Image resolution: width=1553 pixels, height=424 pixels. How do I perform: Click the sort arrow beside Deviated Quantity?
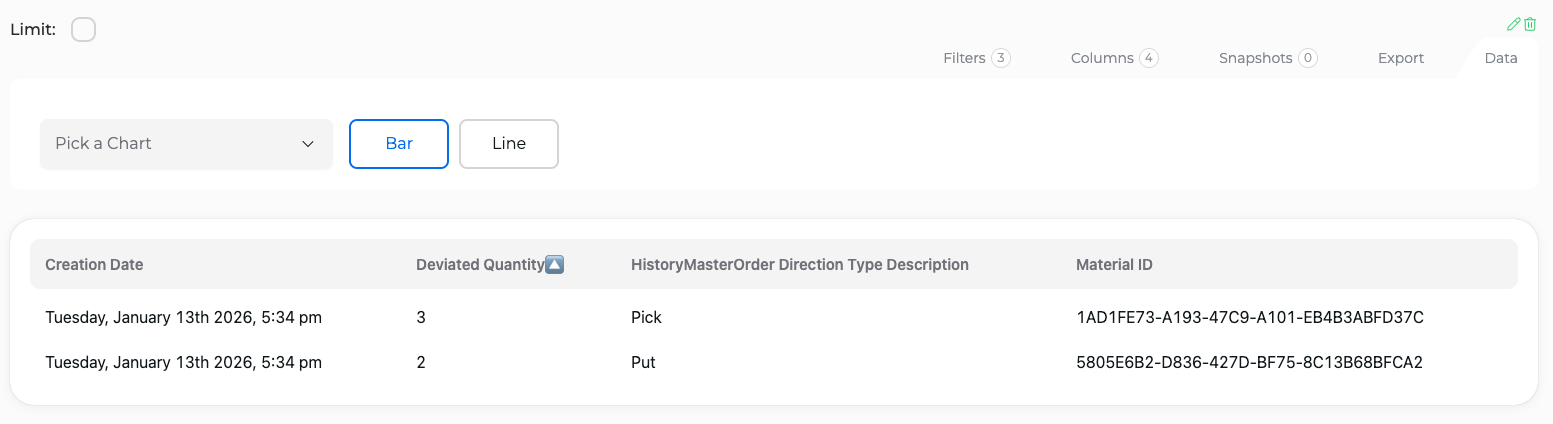click(x=555, y=265)
